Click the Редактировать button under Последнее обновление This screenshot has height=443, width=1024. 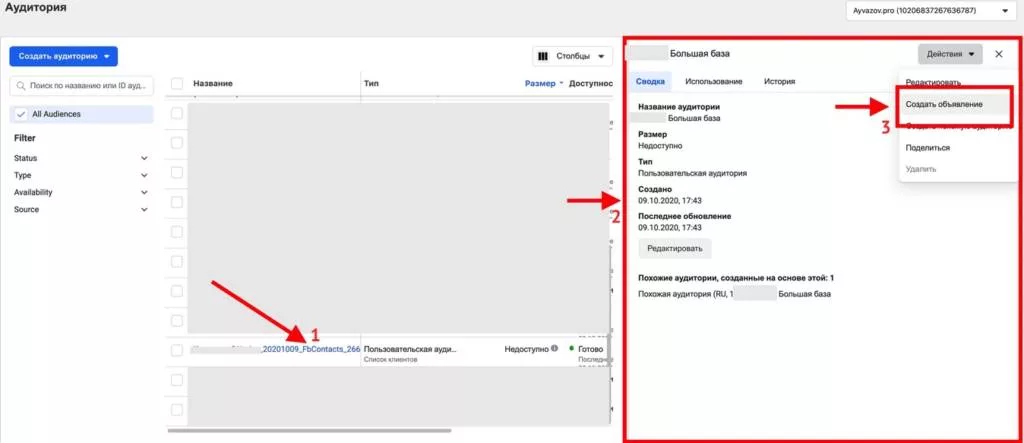[x=675, y=248]
